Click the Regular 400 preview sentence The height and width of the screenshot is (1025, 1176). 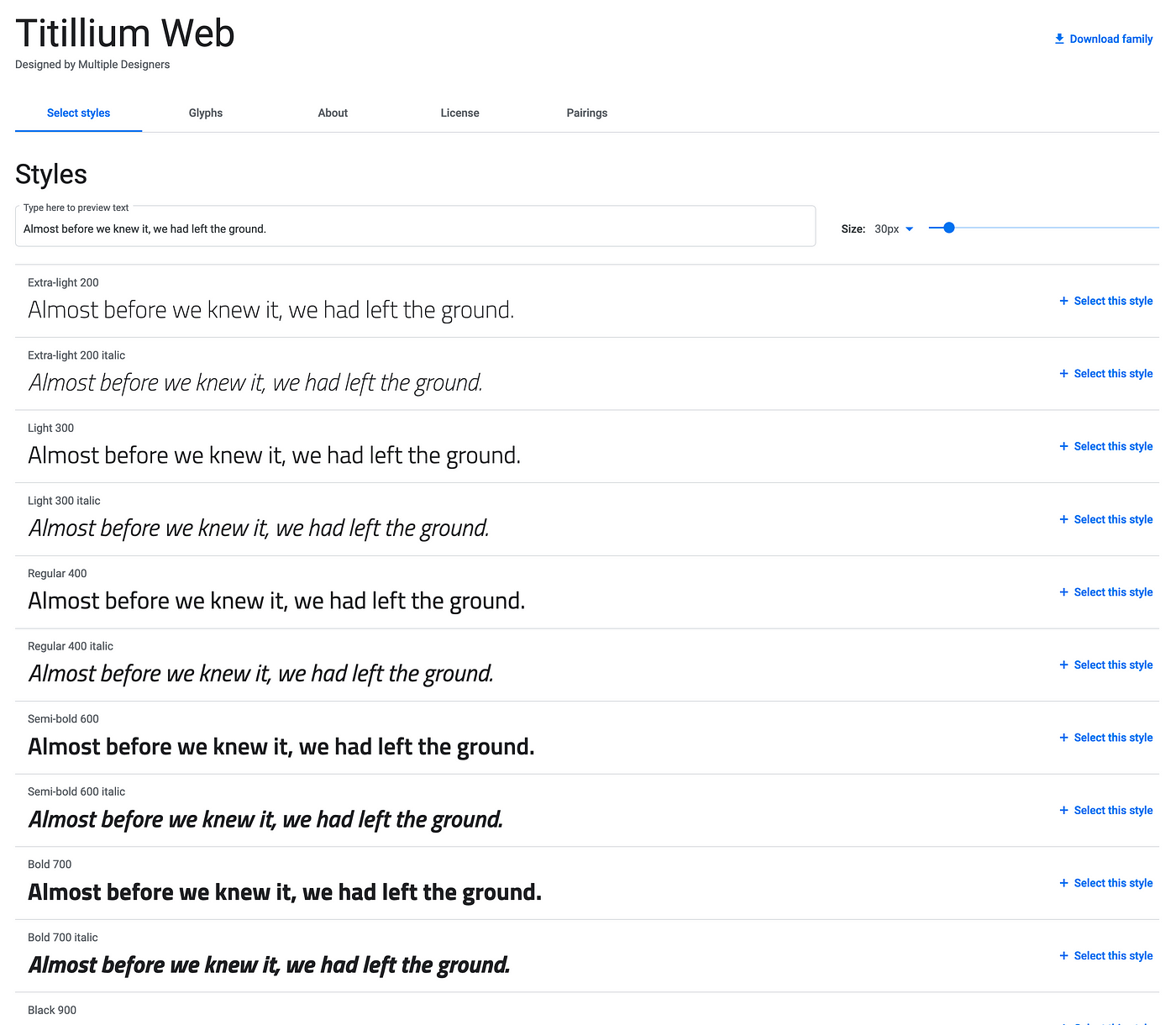[x=276, y=601]
